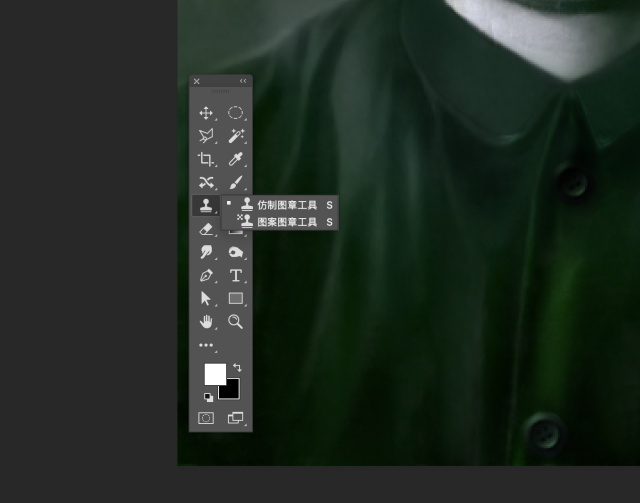Image resolution: width=640 pixels, height=503 pixels.
Task: Select the Crop tool
Action: pyautogui.click(x=206, y=159)
